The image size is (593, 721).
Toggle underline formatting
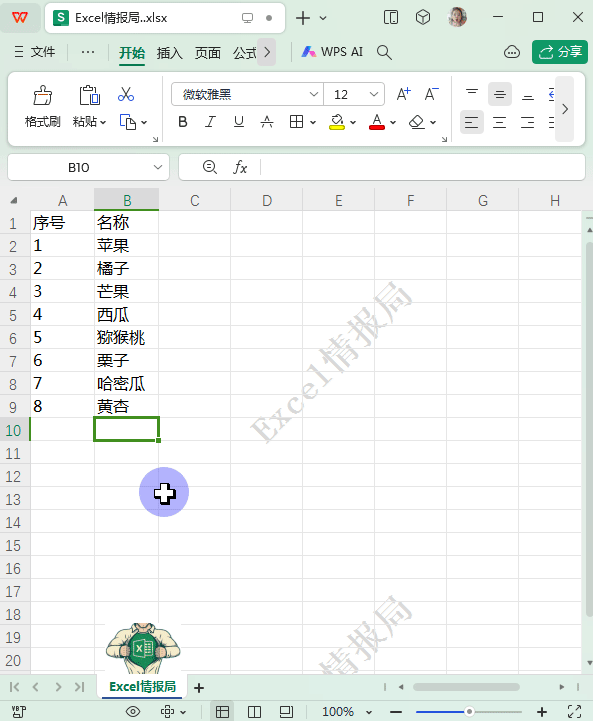tap(239, 122)
